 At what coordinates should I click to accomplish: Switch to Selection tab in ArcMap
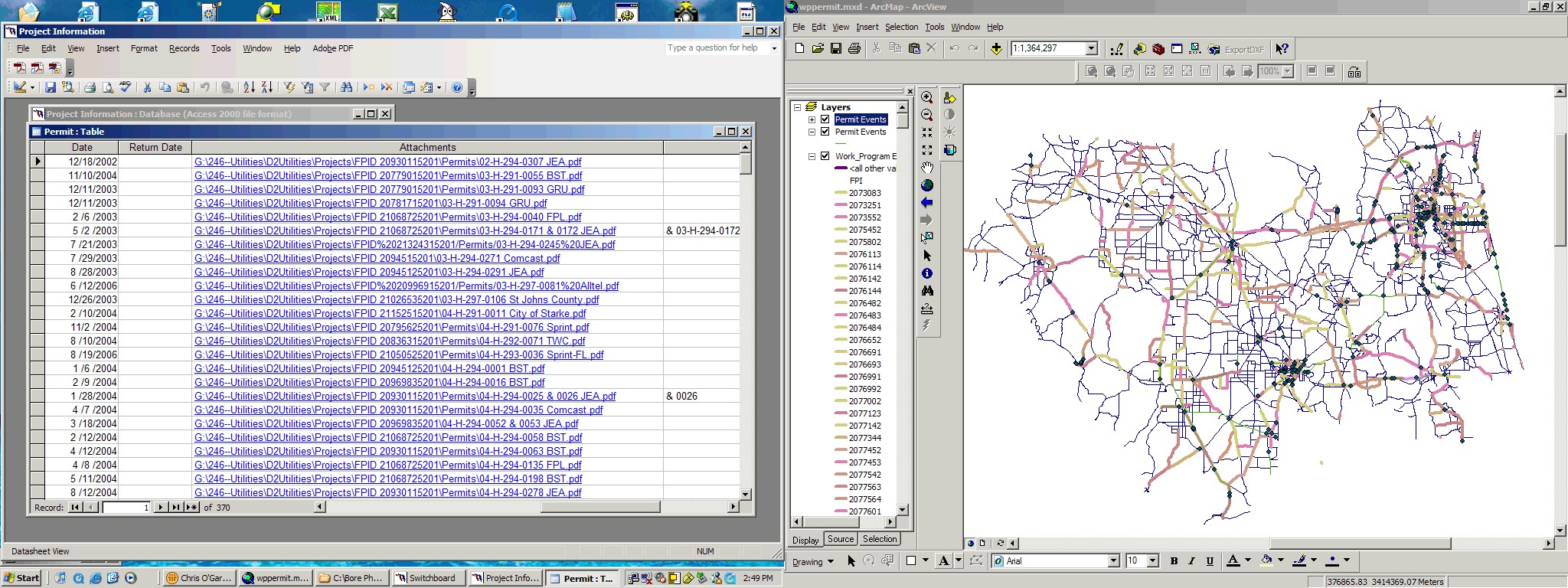880,539
